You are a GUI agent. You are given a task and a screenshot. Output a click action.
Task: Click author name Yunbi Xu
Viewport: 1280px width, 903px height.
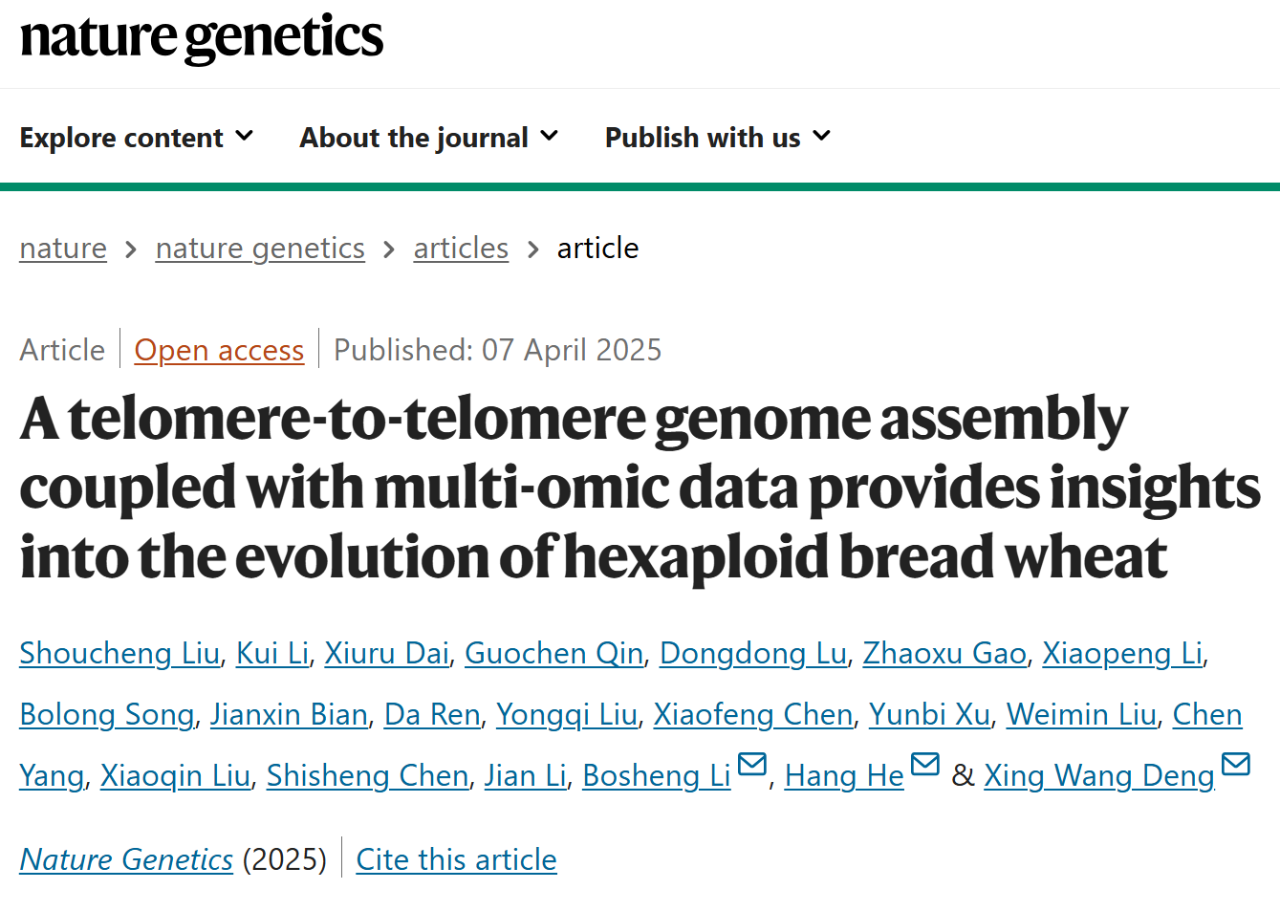point(929,715)
